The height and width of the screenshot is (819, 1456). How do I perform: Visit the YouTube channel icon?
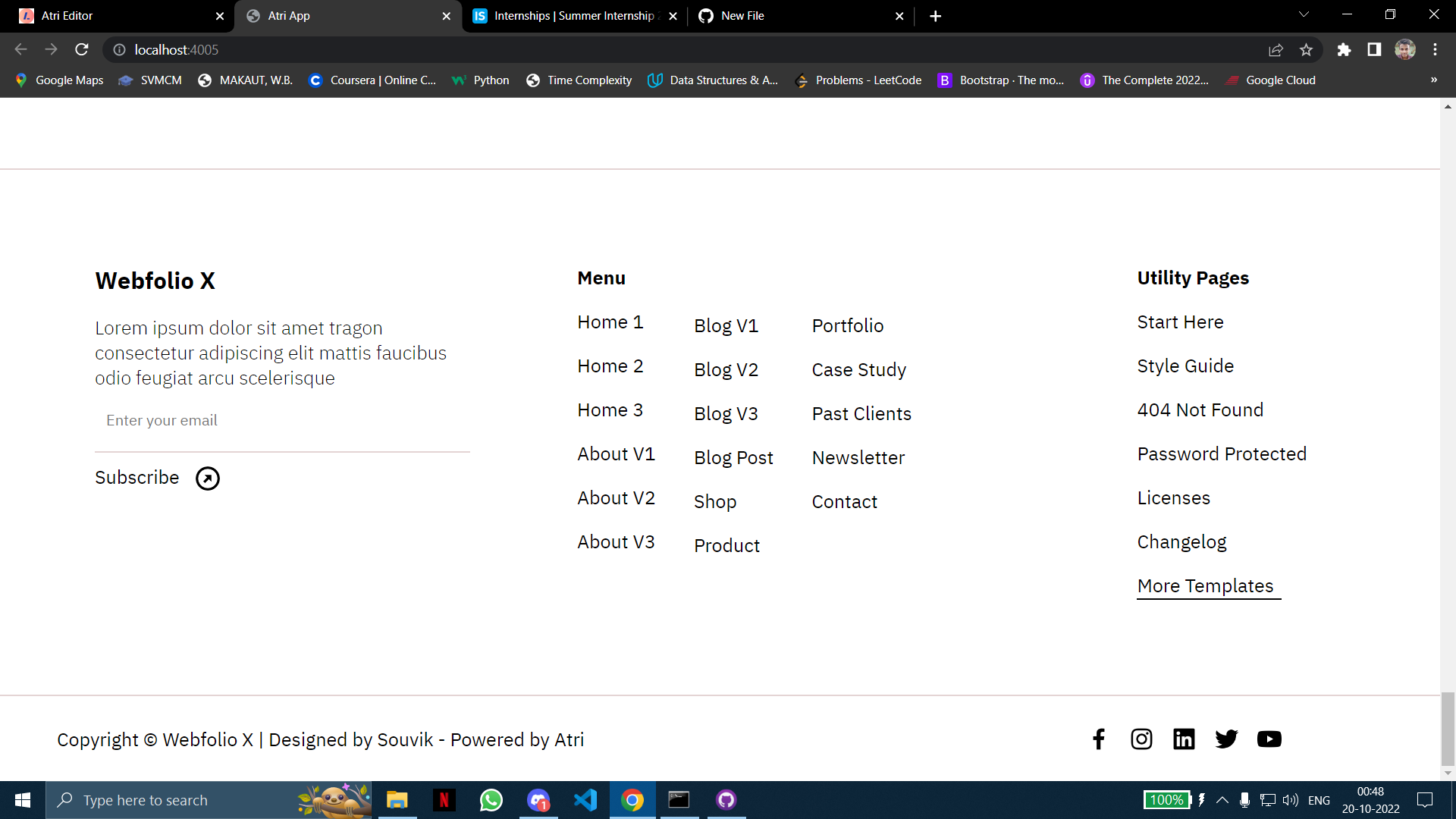pyautogui.click(x=1269, y=739)
